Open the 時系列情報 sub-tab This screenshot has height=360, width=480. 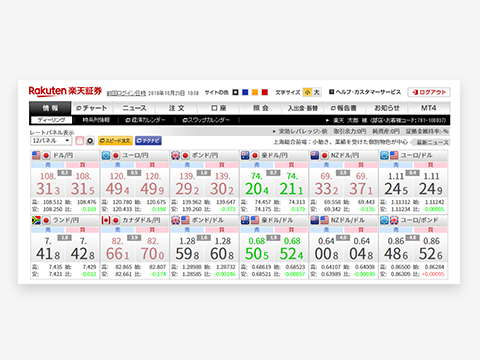coord(96,120)
